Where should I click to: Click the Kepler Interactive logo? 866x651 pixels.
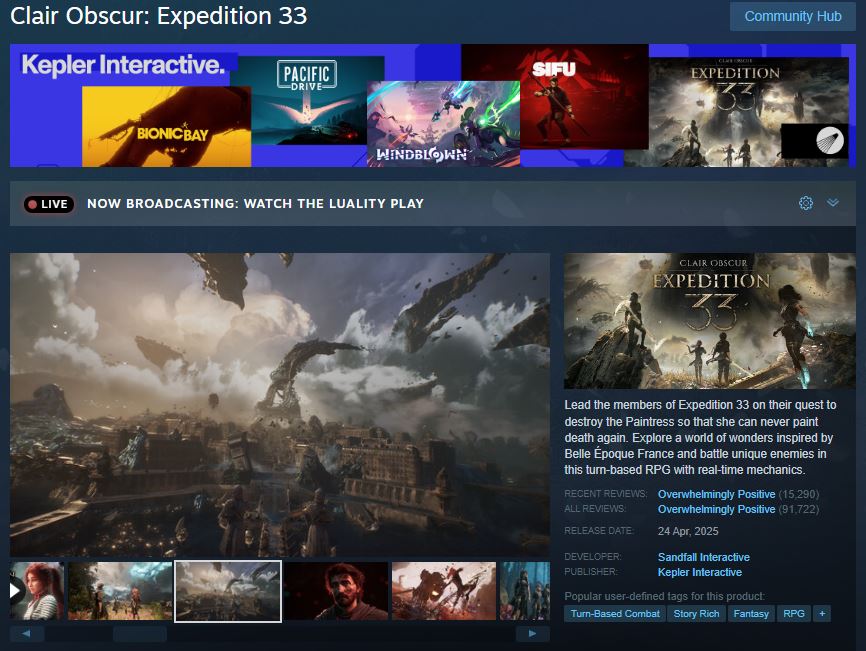pos(123,65)
